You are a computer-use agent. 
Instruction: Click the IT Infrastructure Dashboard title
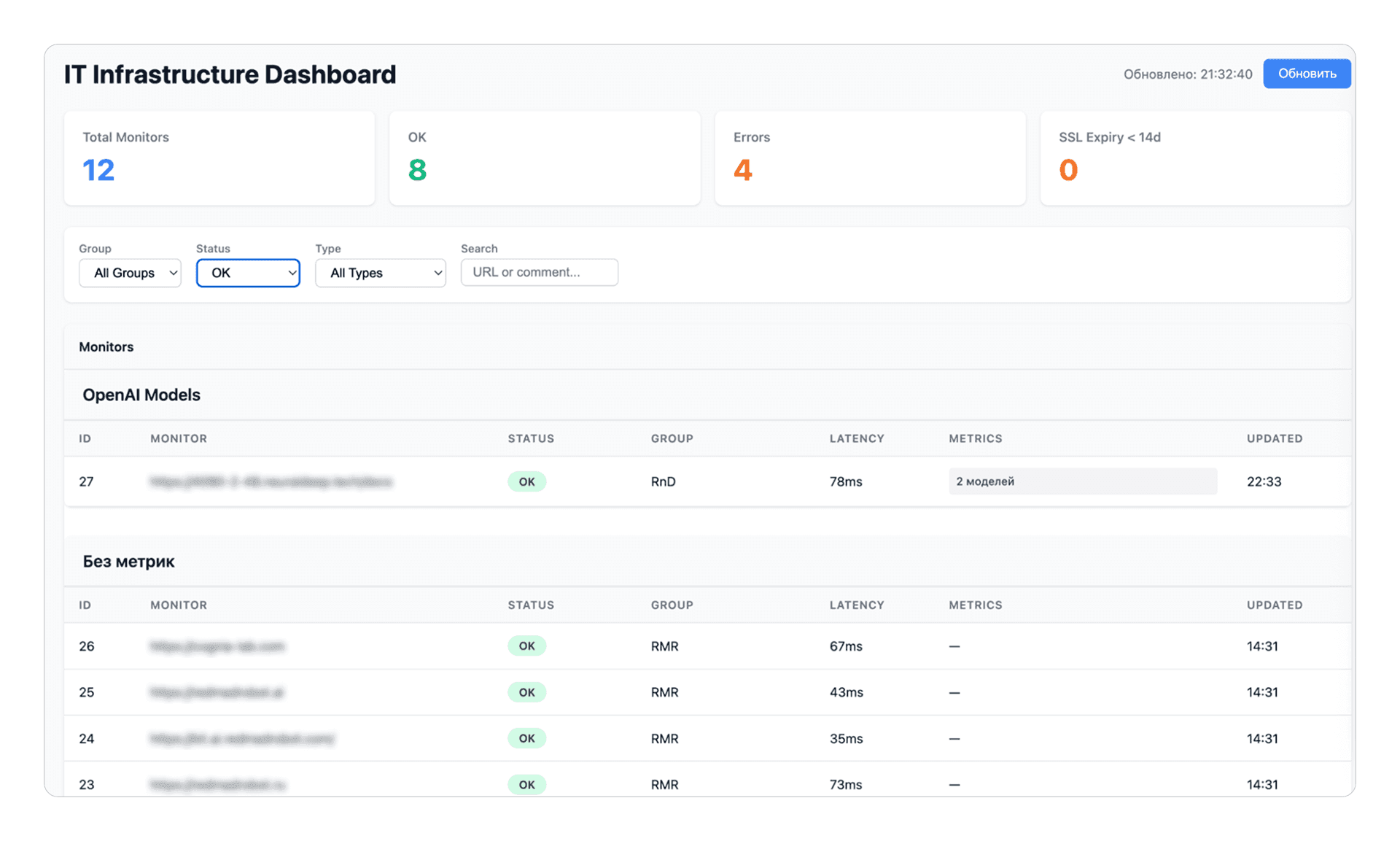230,74
